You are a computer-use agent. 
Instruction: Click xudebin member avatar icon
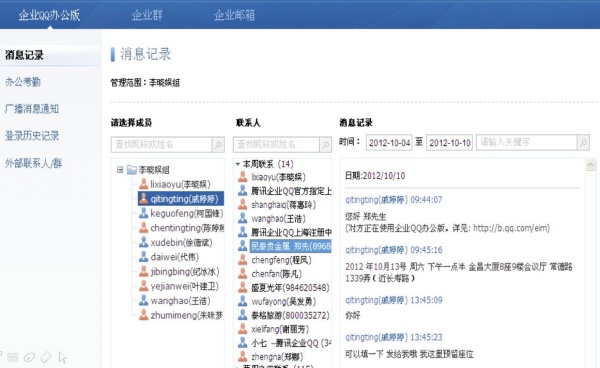tap(143, 242)
